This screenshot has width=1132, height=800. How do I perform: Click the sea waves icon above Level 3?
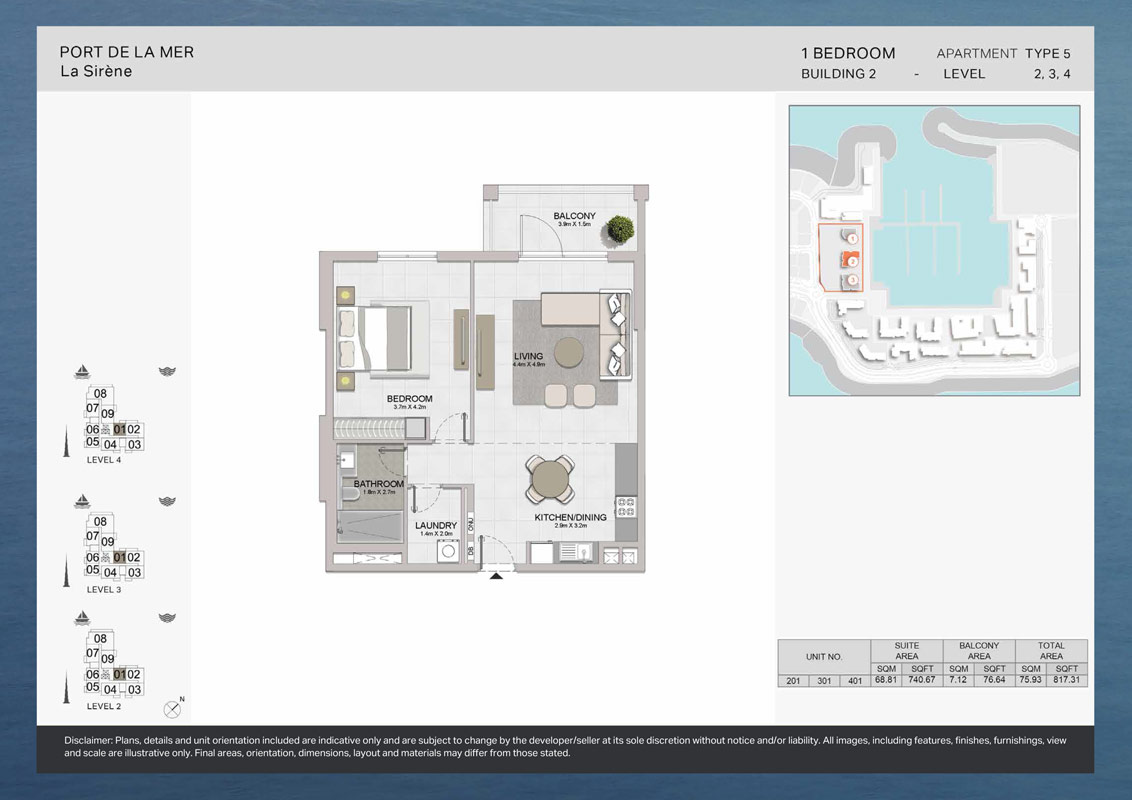pyautogui.click(x=167, y=500)
